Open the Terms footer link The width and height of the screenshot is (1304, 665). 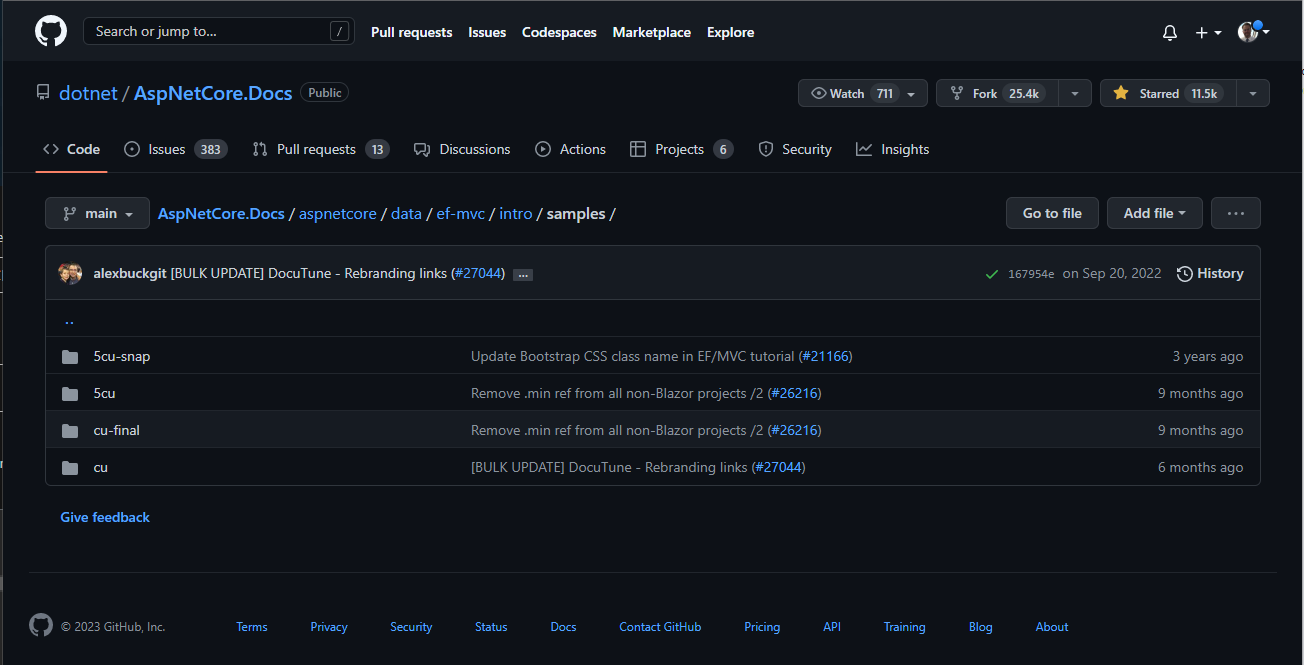click(x=252, y=627)
